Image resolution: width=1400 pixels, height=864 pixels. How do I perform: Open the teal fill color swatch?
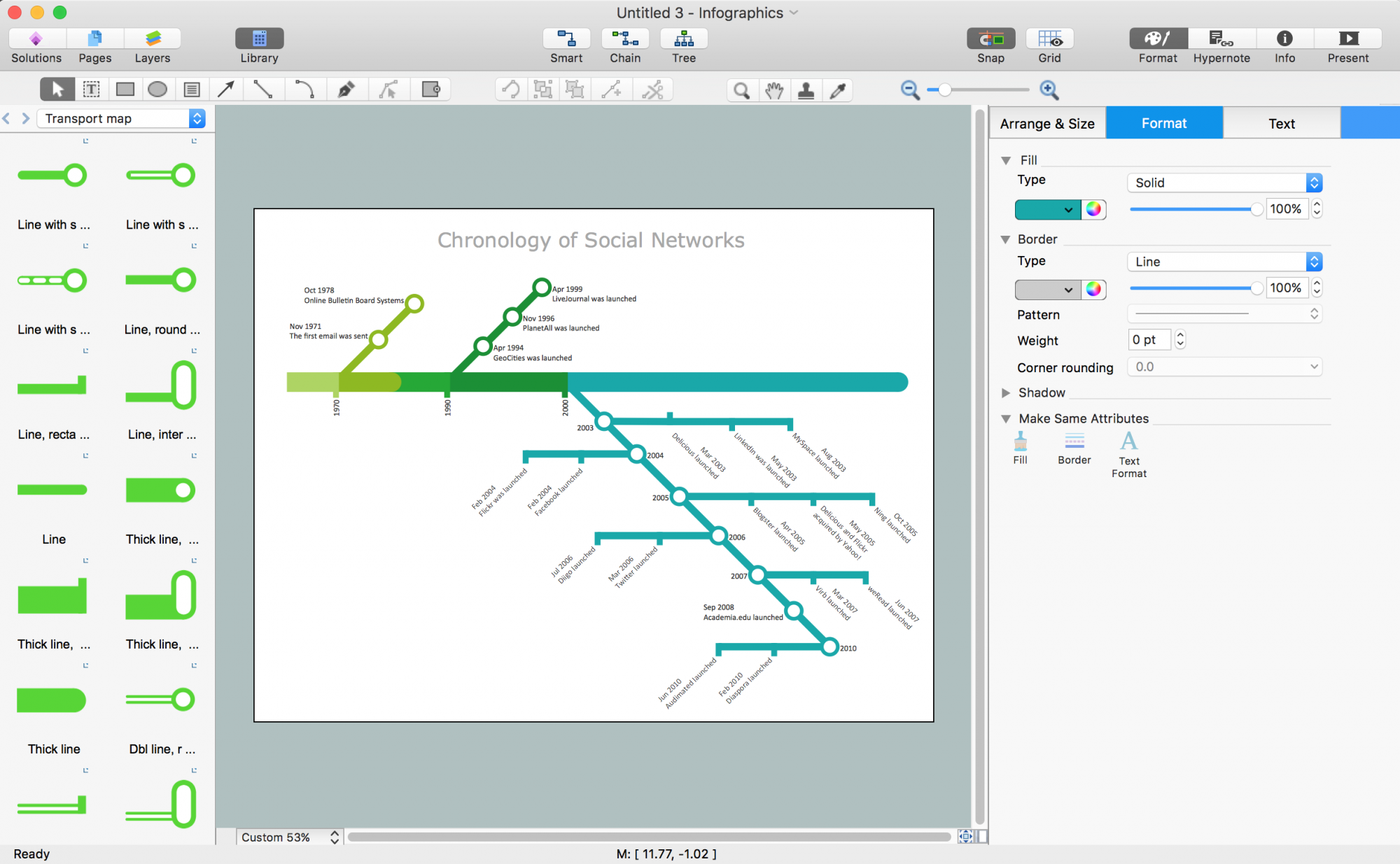[x=1047, y=209]
